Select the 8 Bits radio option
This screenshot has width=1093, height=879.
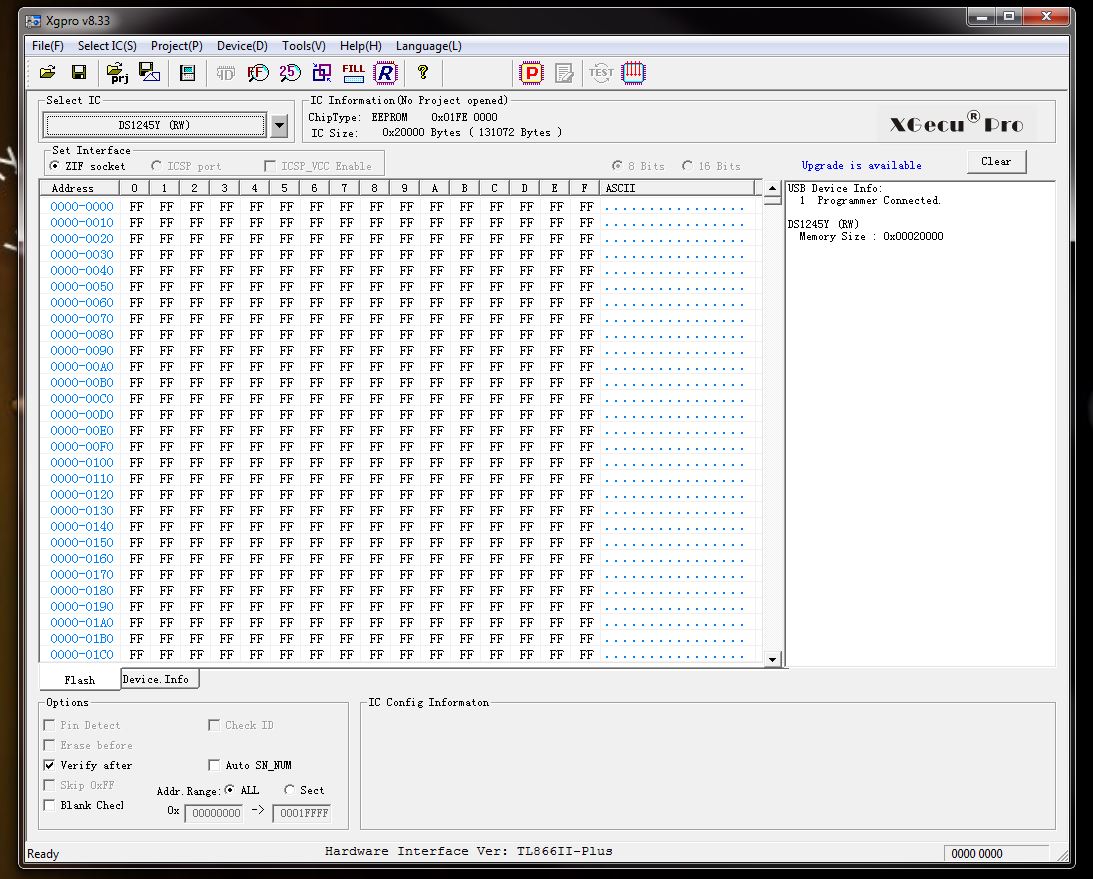pyautogui.click(x=617, y=166)
